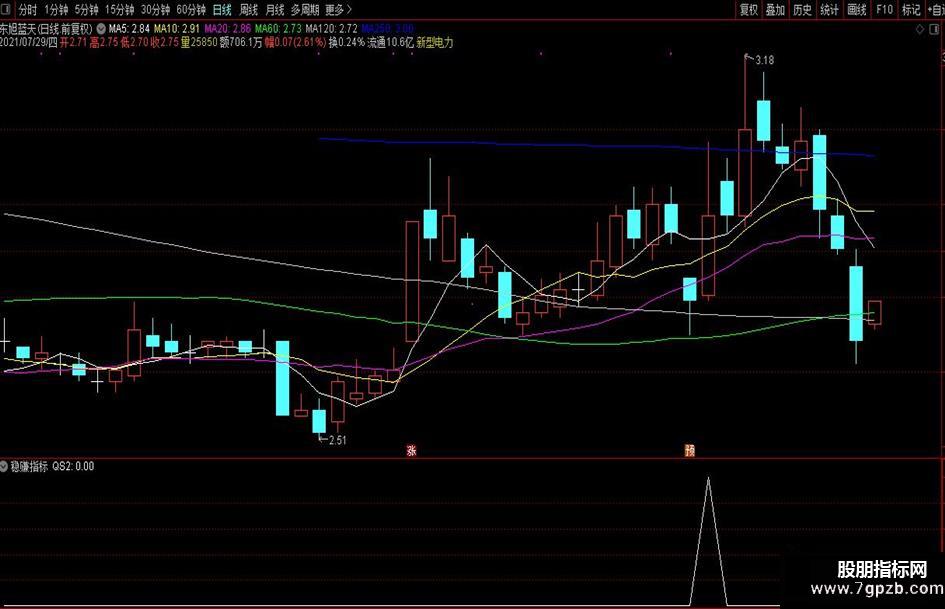Open the settings icon beside 稳赚指标
This screenshot has width=945, height=609.
click(x=4, y=467)
